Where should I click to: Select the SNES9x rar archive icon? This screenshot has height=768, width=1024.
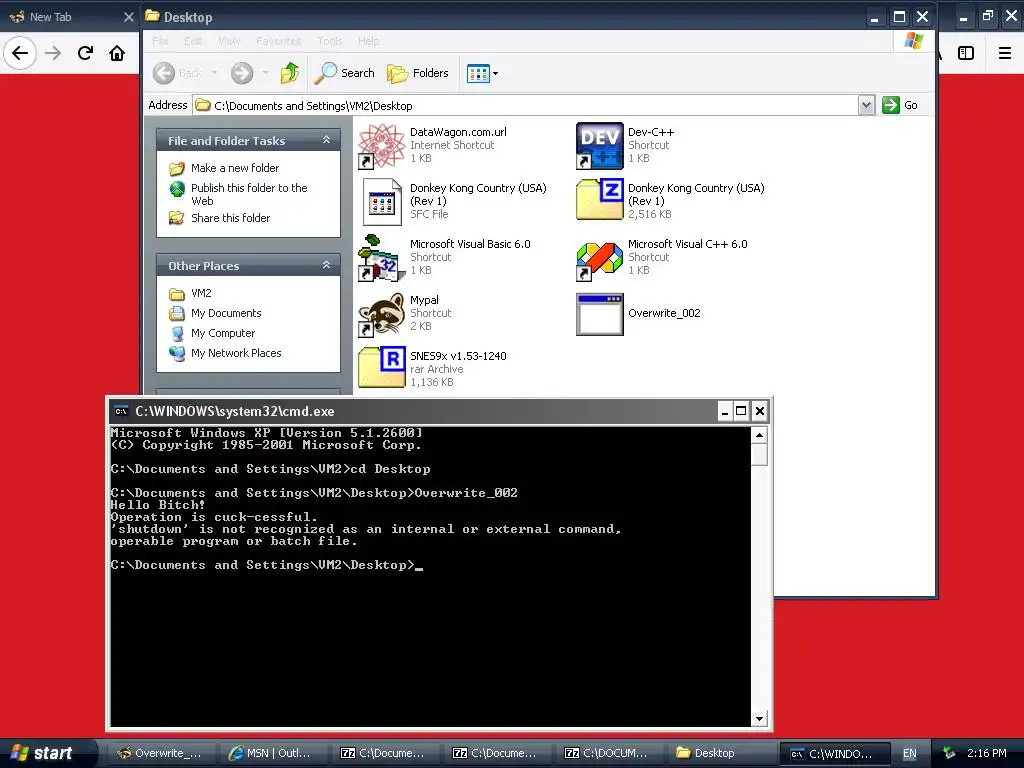[x=382, y=367]
